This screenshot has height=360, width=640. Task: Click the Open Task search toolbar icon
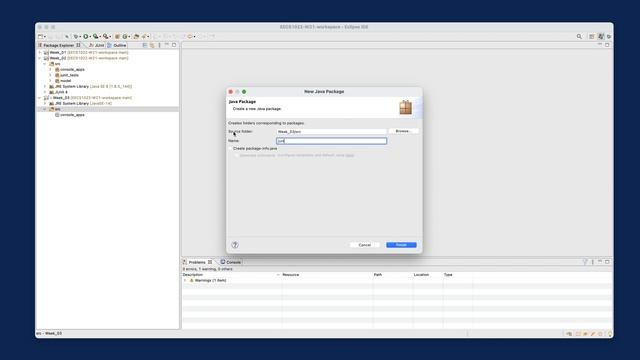[x=144, y=36]
